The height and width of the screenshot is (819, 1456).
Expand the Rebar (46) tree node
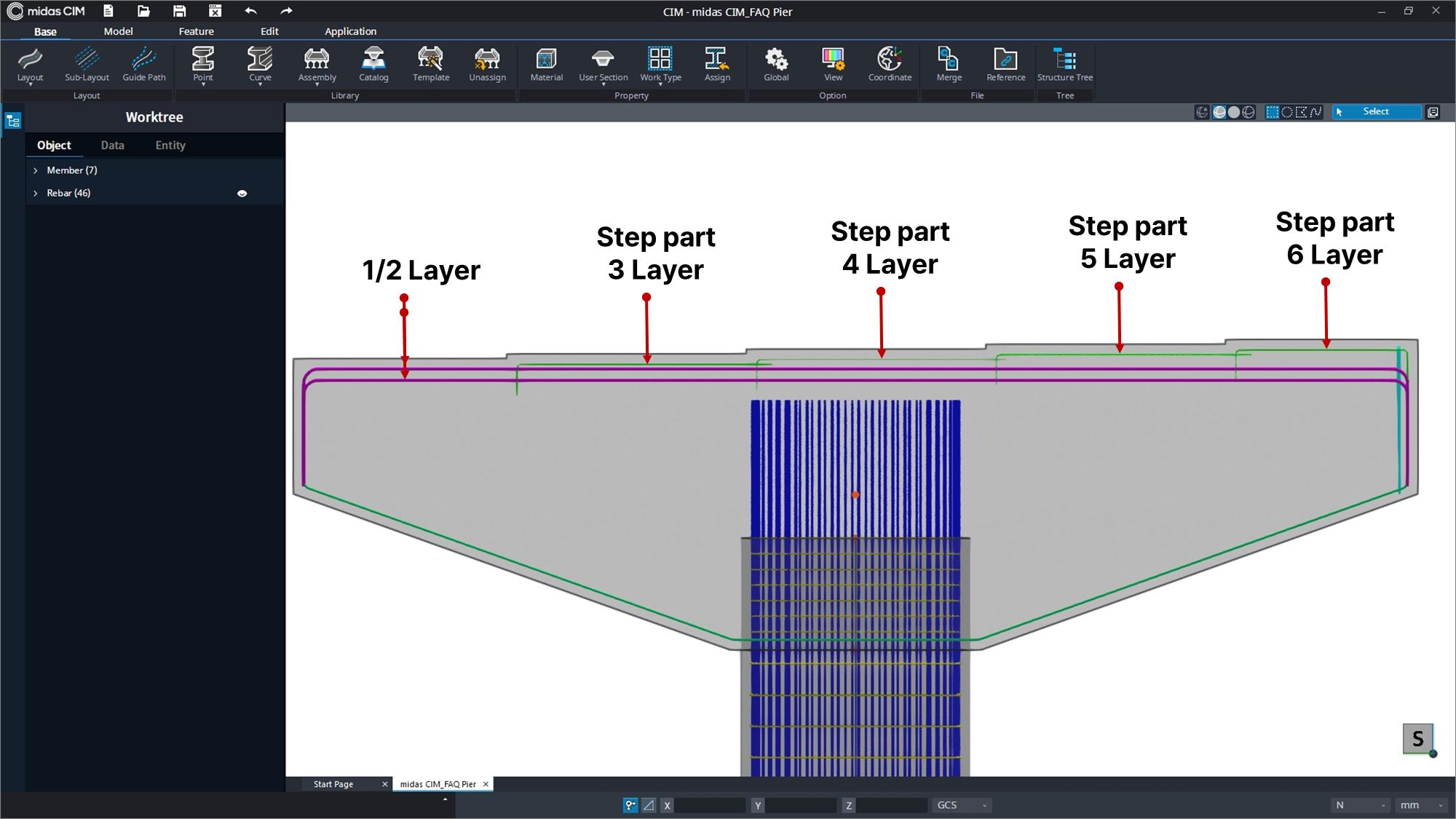point(35,194)
